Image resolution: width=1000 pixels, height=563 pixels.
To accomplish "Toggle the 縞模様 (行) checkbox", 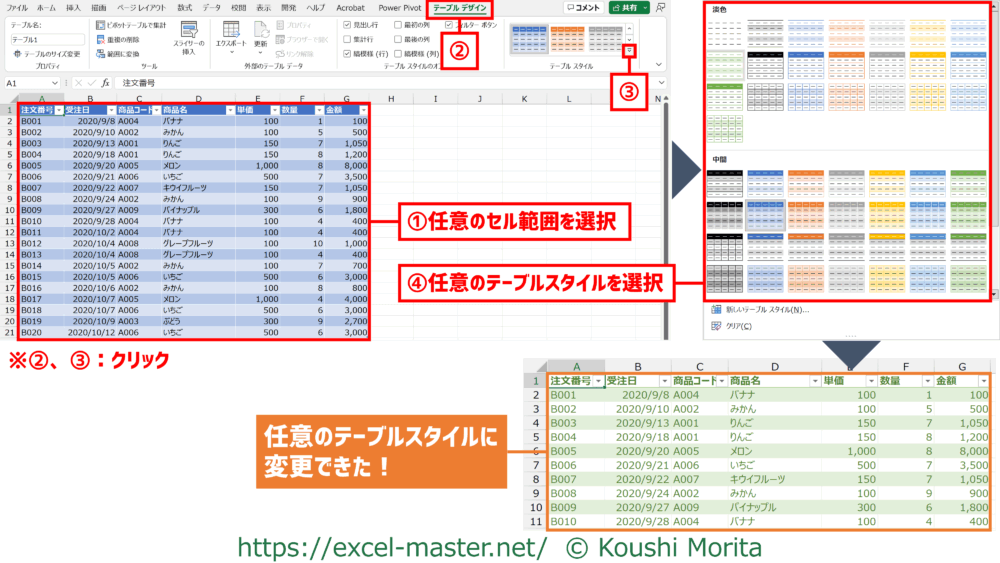I will 347,53.
